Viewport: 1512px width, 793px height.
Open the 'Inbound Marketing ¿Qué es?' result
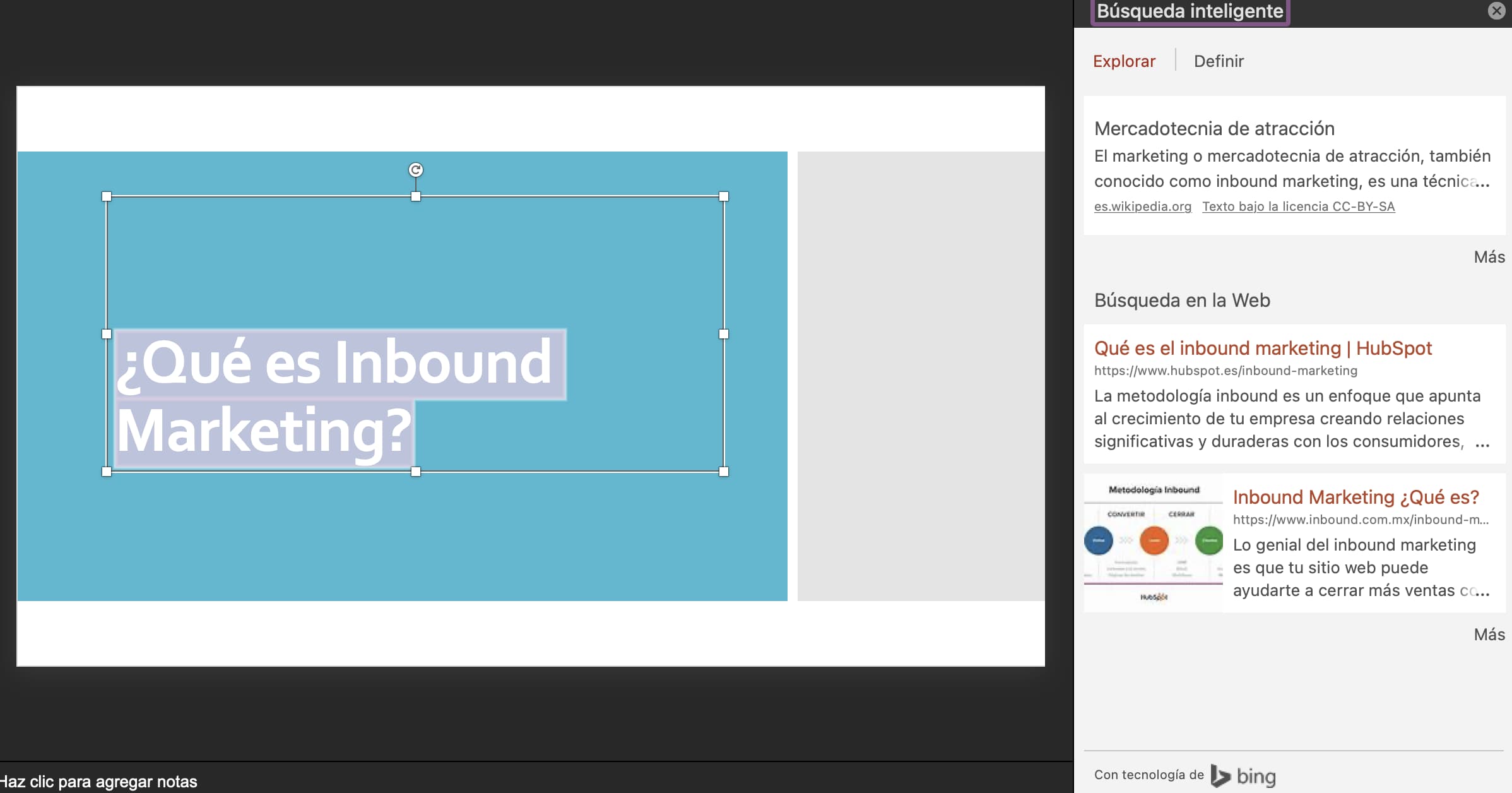pos(1355,497)
